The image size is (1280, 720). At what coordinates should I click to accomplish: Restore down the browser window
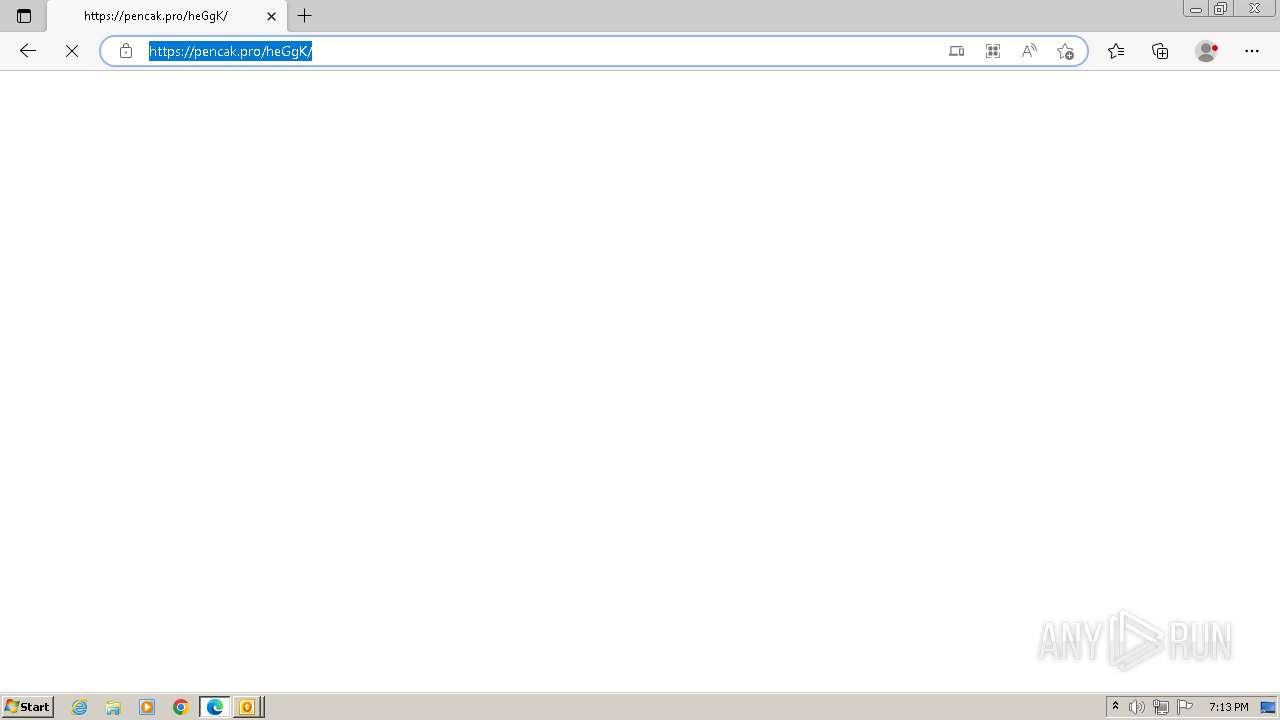pyautogui.click(x=1221, y=9)
